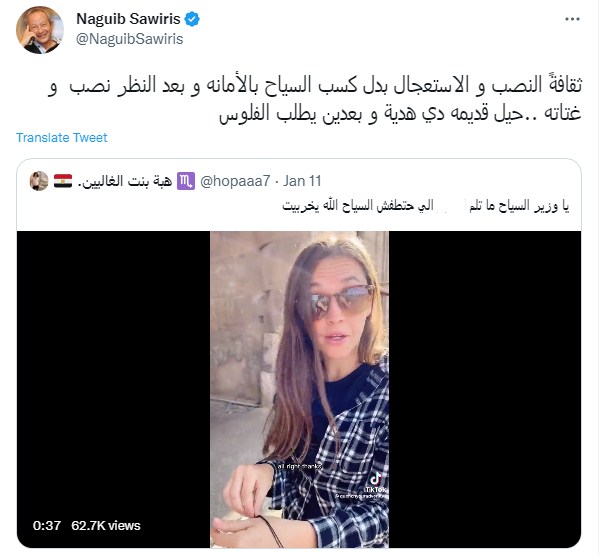Open the @NaguibSawiris handle
Viewport: 599px width, 555px height.
coord(130,39)
